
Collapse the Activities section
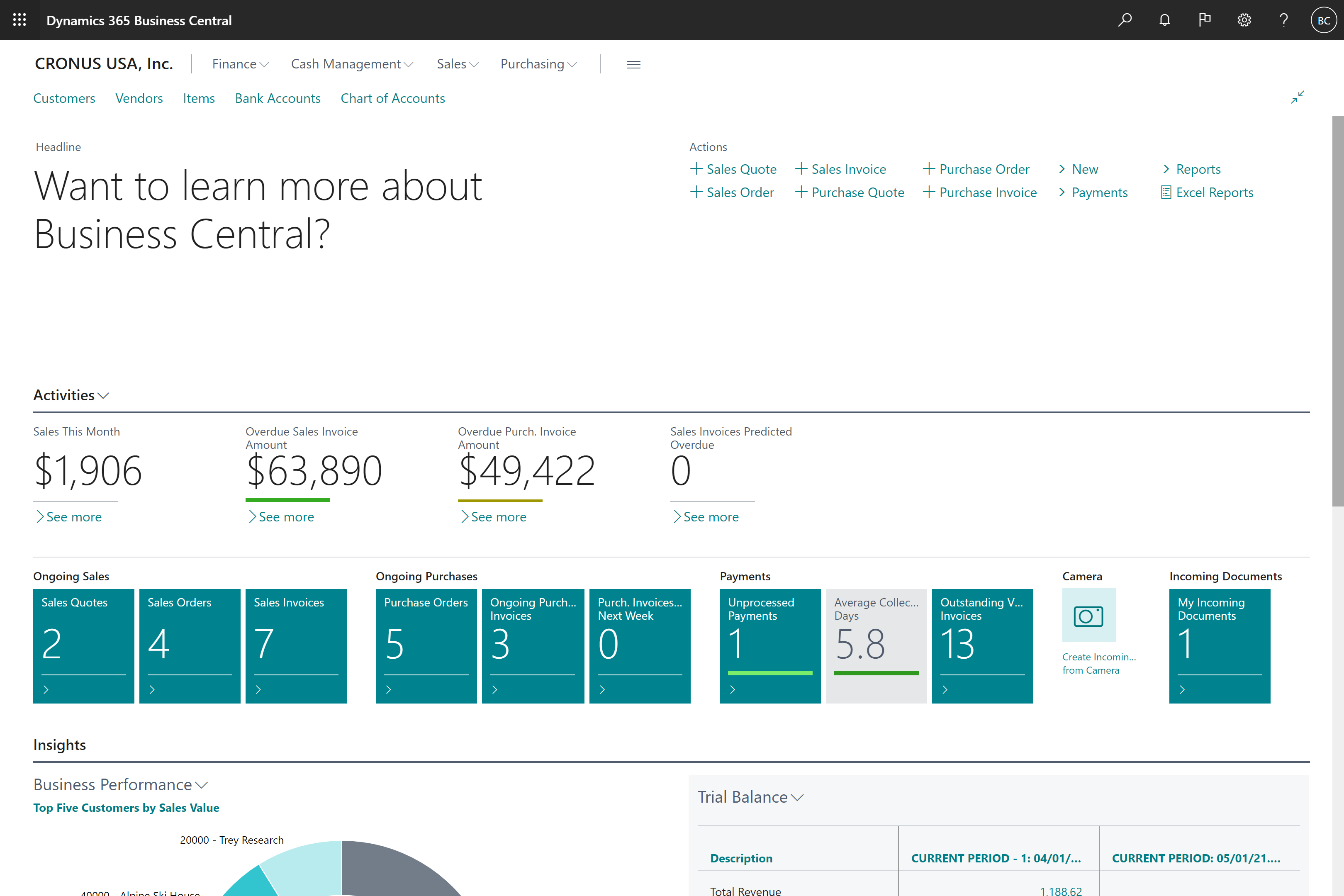coord(103,395)
